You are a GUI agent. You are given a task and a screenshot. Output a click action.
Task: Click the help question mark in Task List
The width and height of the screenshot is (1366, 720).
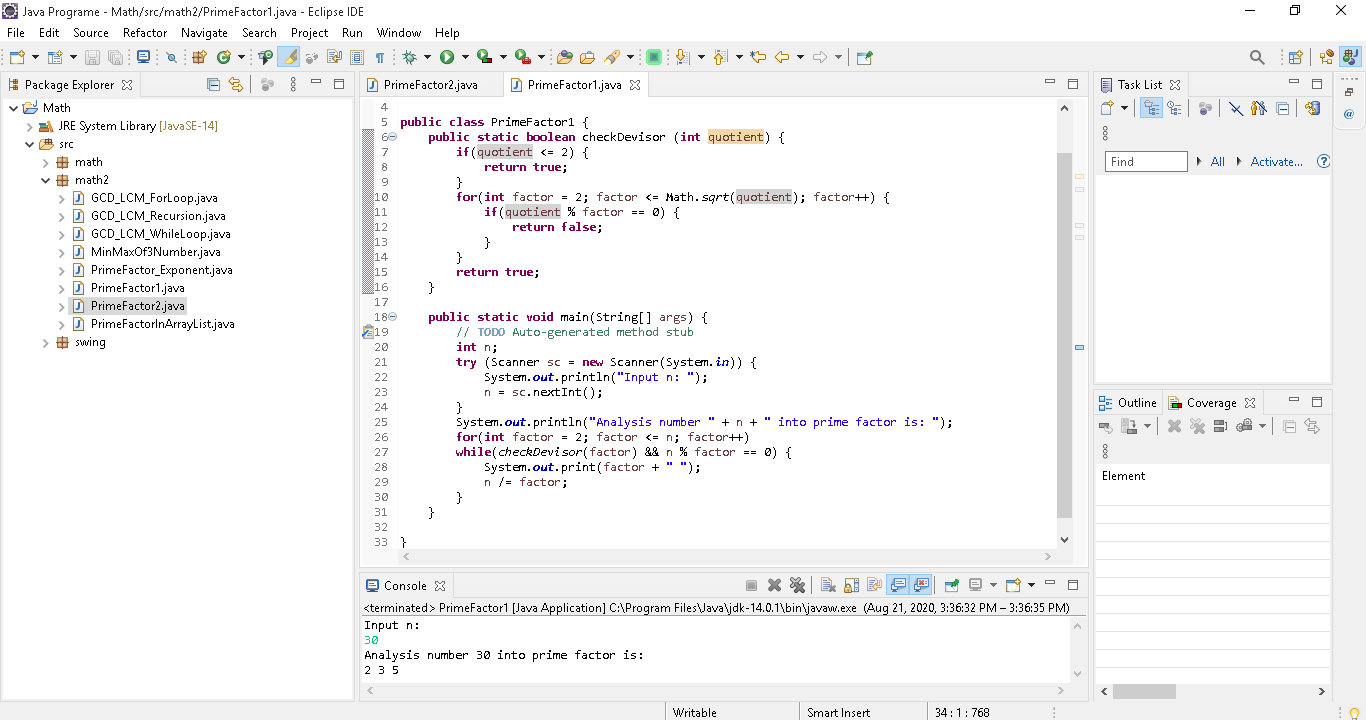click(1323, 161)
